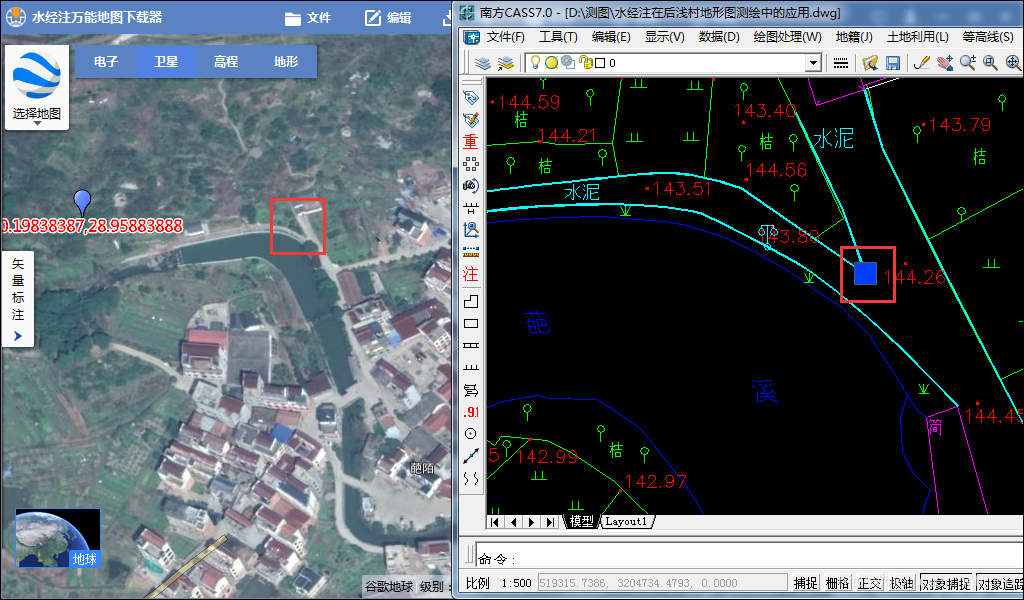This screenshot has height=600, width=1024.
Task: Click the 选择地图 map selector dropdown
Action: pyautogui.click(x=37, y=87)
